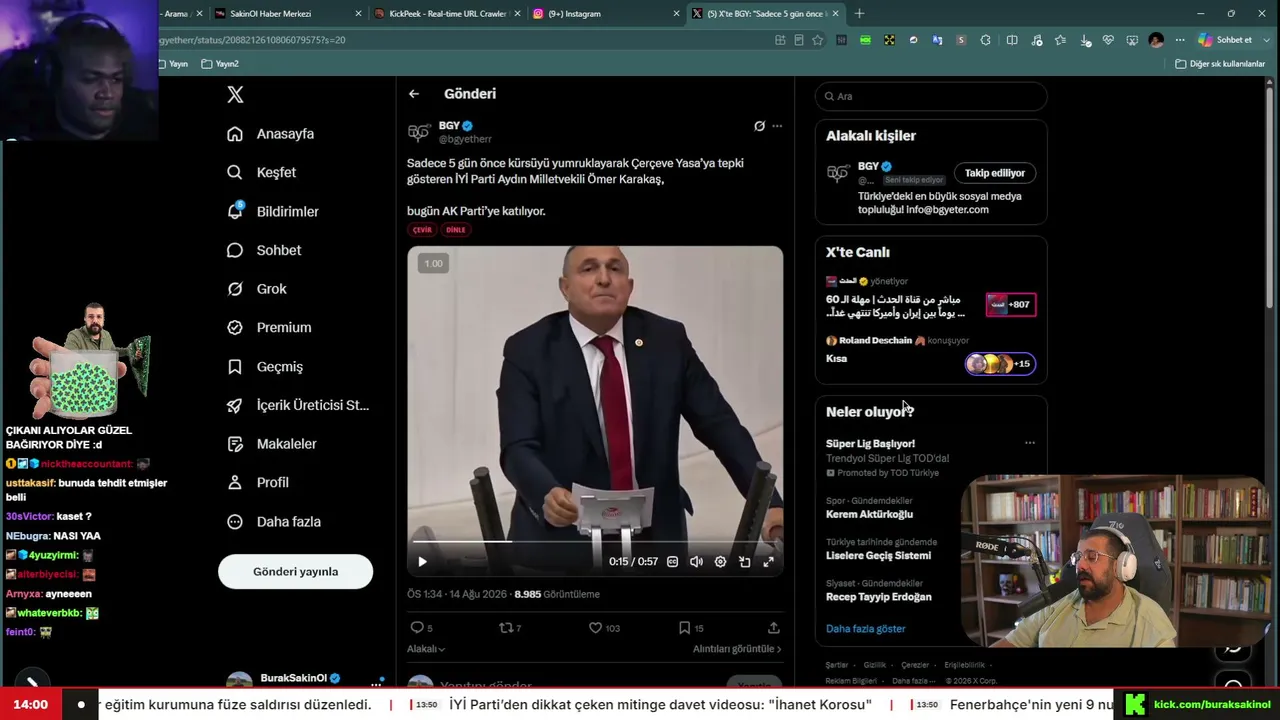Open Diğer sık kullanılanlar folder
This screenshot has height=720, width=1280.
1220,64
